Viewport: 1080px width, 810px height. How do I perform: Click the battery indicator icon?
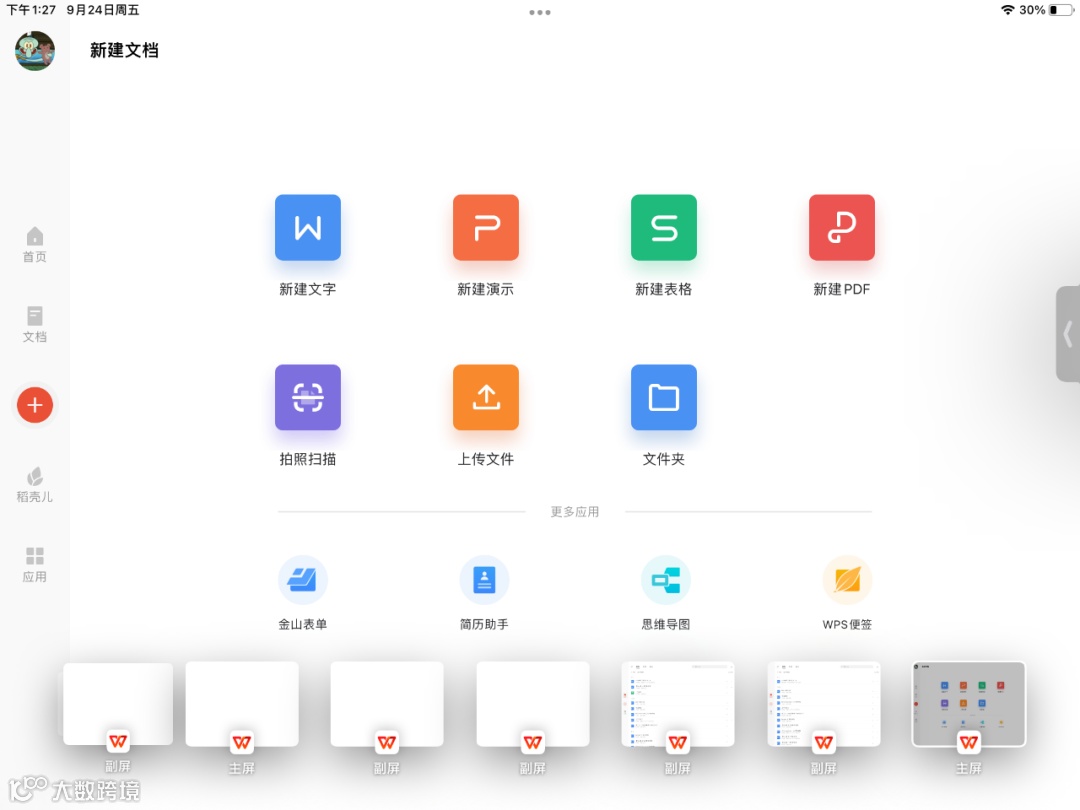(1061, 10)
